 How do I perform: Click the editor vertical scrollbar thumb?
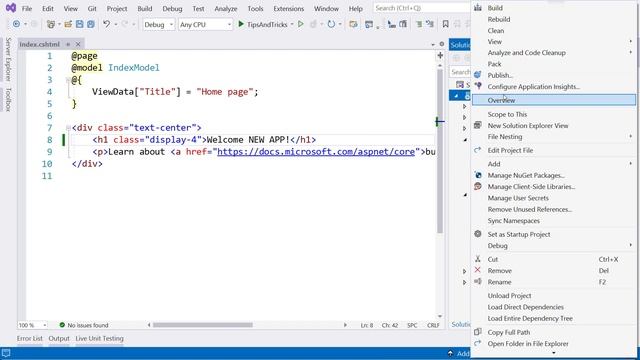click(x=440, y=151)
